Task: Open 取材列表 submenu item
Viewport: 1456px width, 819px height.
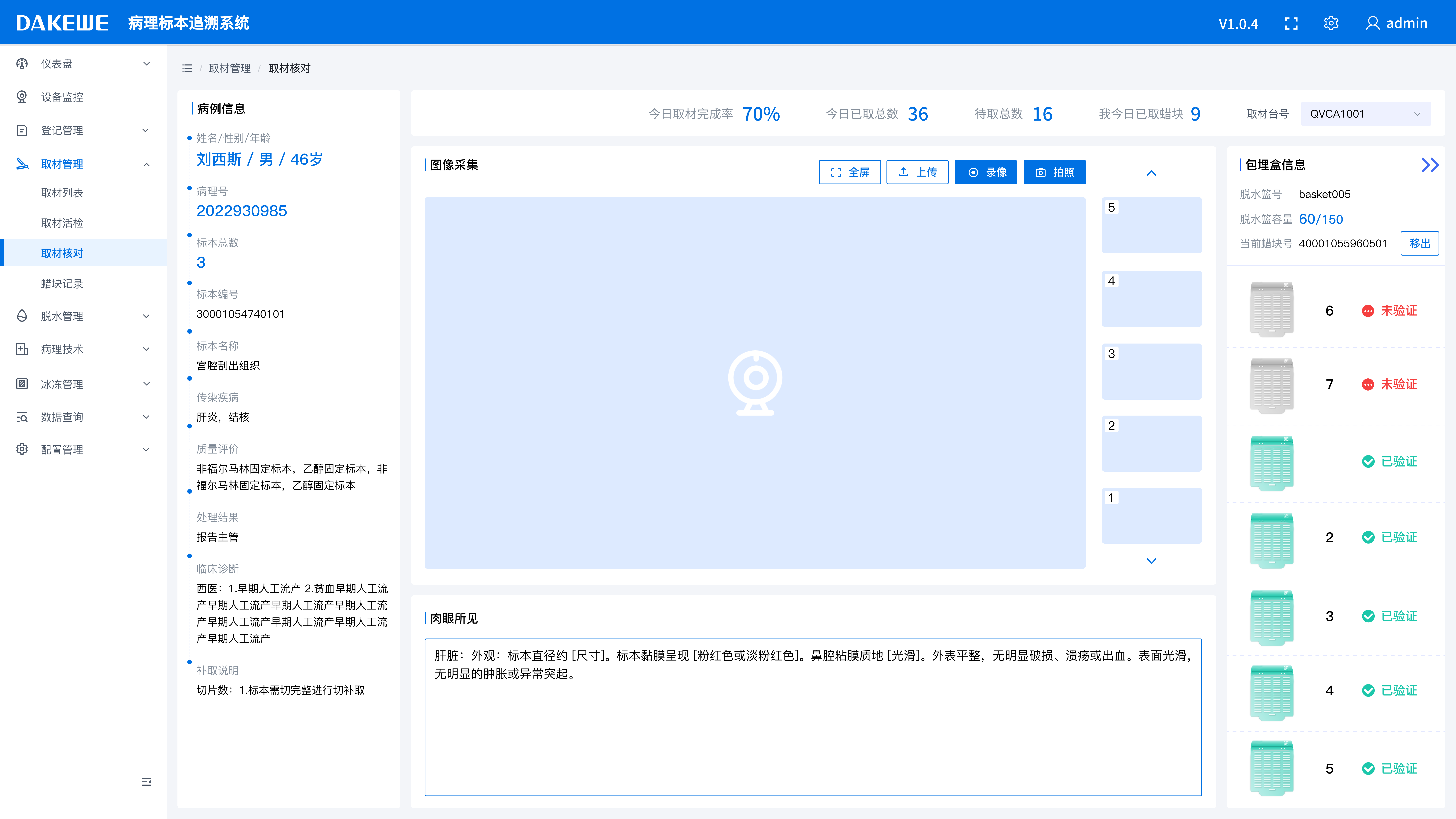Action: [62, 193]
